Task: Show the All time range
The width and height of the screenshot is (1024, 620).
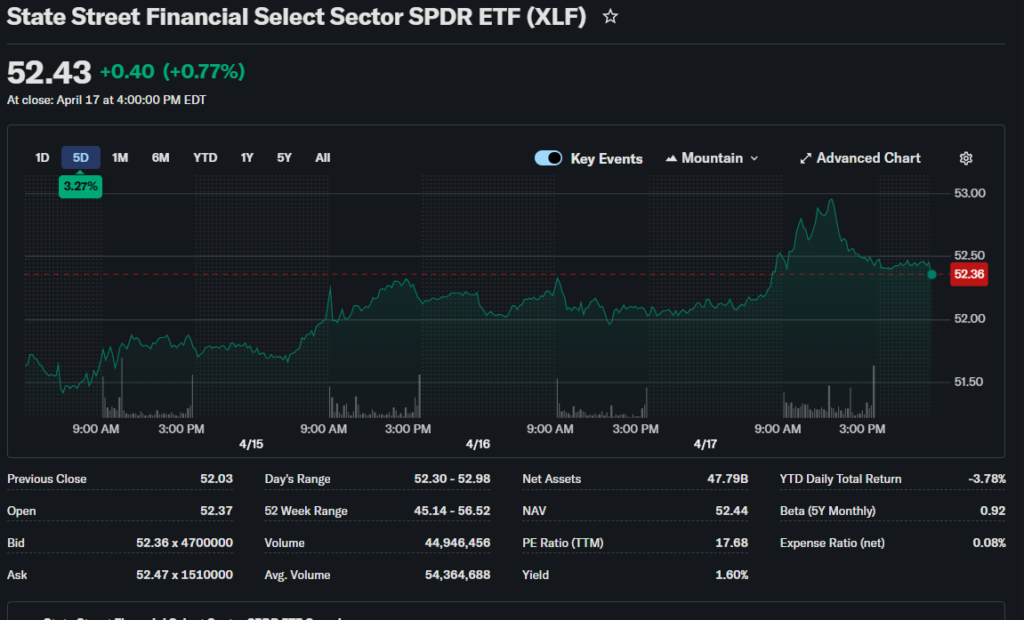Action: click(322, 157)
